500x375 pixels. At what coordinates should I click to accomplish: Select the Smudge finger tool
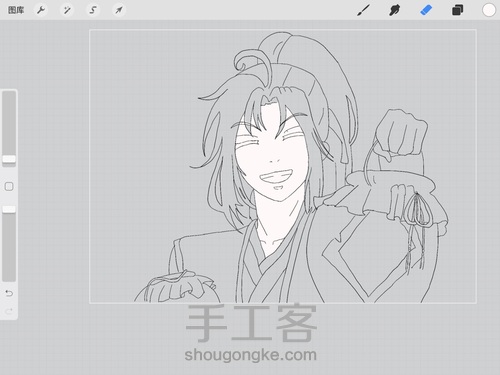(394, 10)
